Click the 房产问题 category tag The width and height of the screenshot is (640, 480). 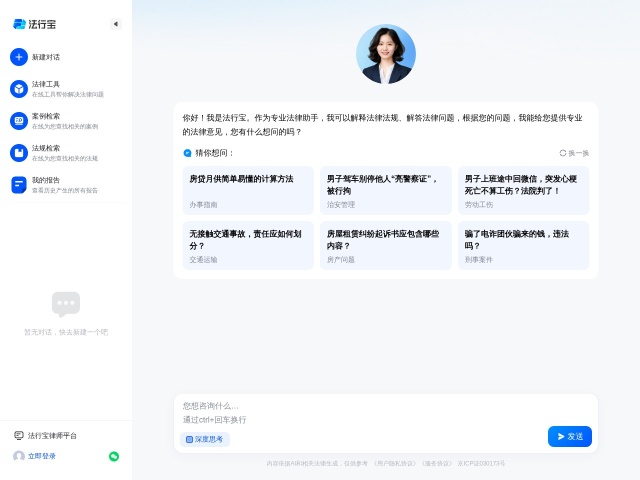pos(341,260)
